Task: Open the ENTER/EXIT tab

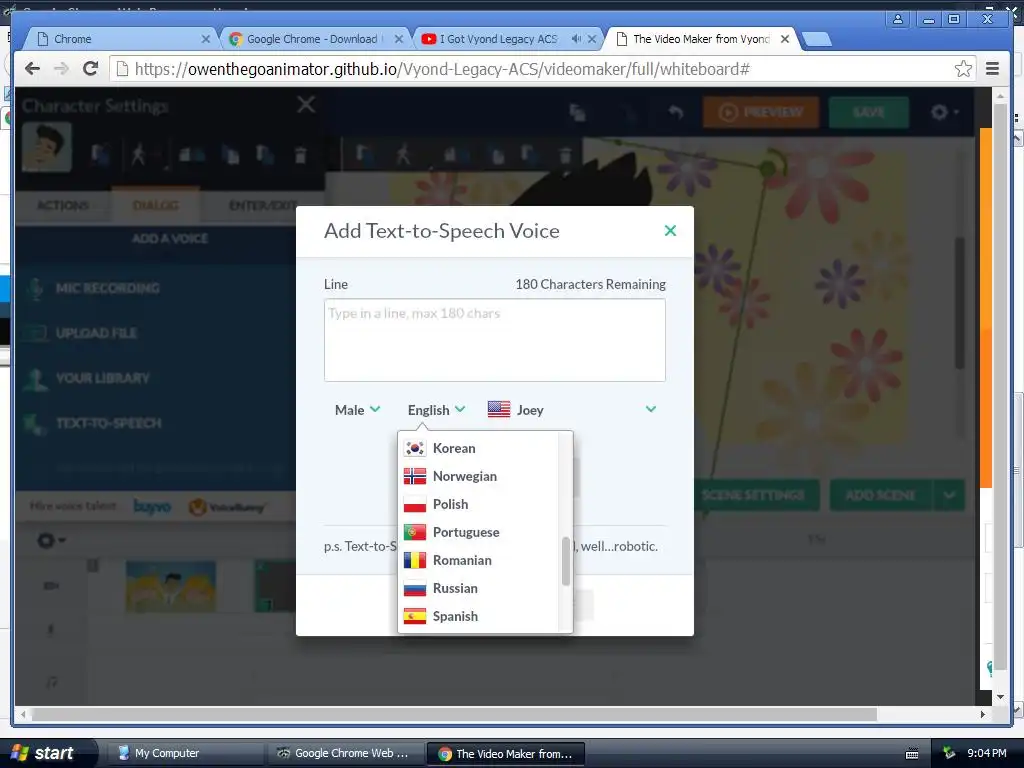Action: point(262,205)
